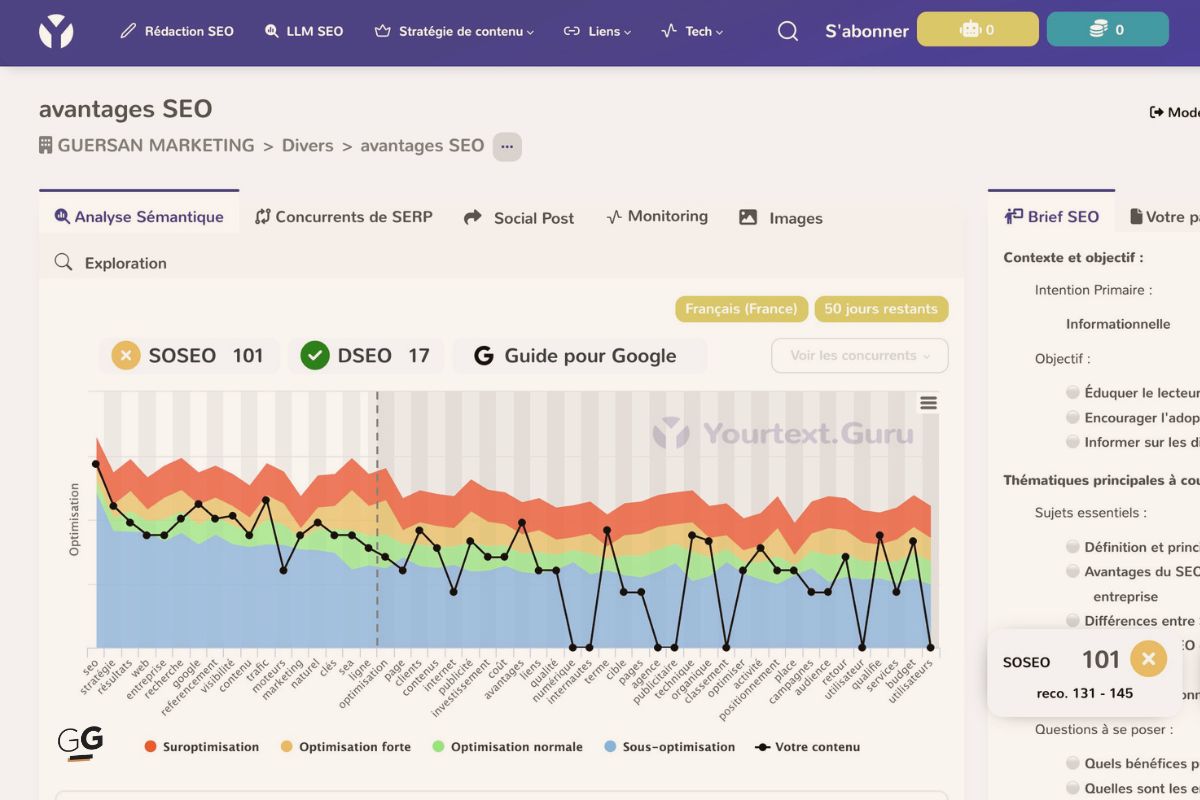Viewport: 1200px width, 800px height.
Task: Click the teal coins counter icon
Action: click(x=1097, y=29)
